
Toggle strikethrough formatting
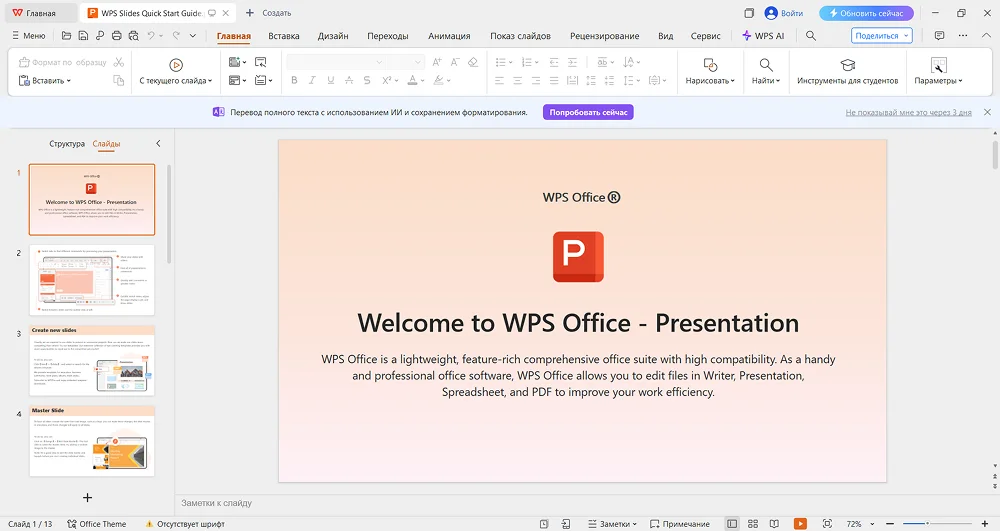(x=349, y=80)
